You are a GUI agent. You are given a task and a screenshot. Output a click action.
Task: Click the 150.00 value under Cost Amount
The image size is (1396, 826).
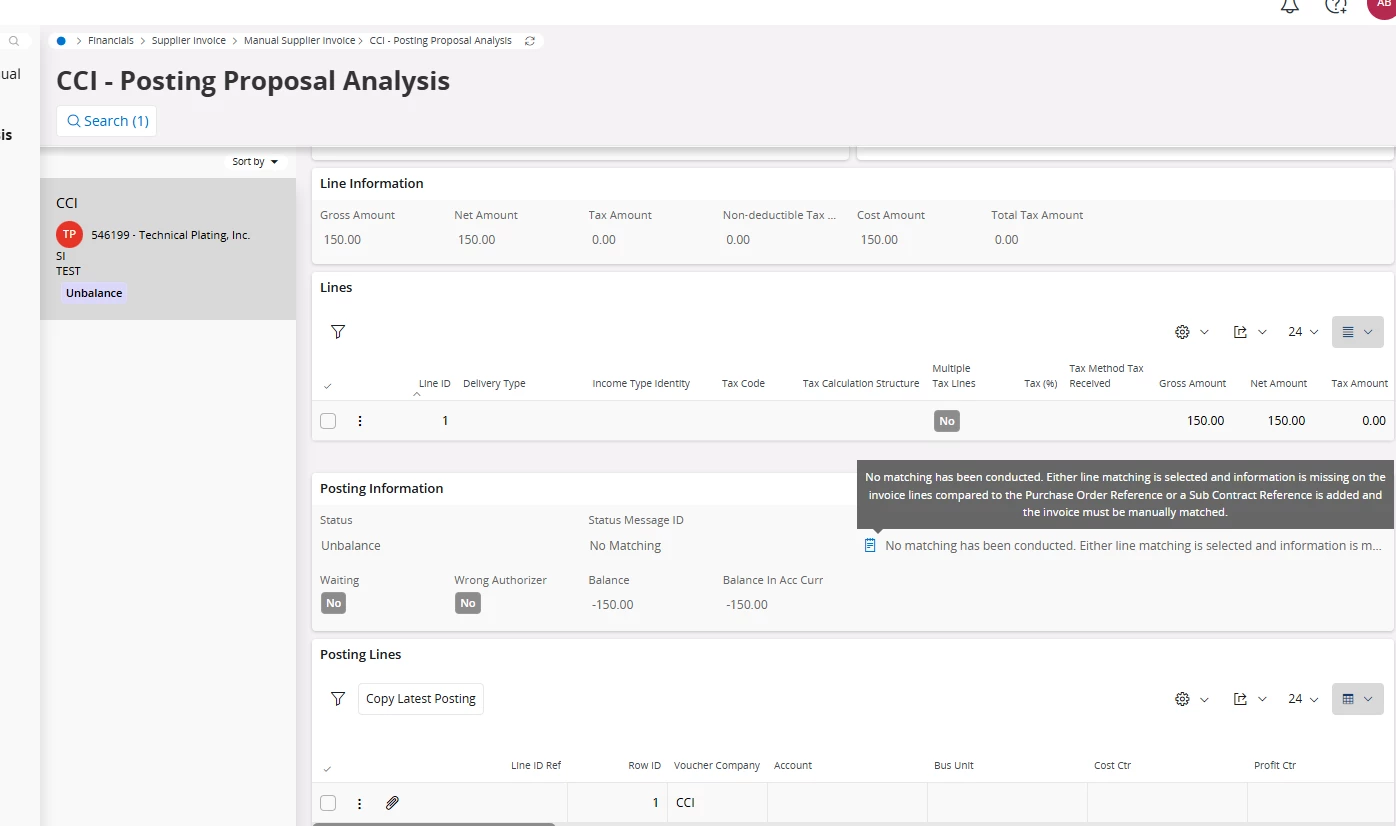coord(879,240)
